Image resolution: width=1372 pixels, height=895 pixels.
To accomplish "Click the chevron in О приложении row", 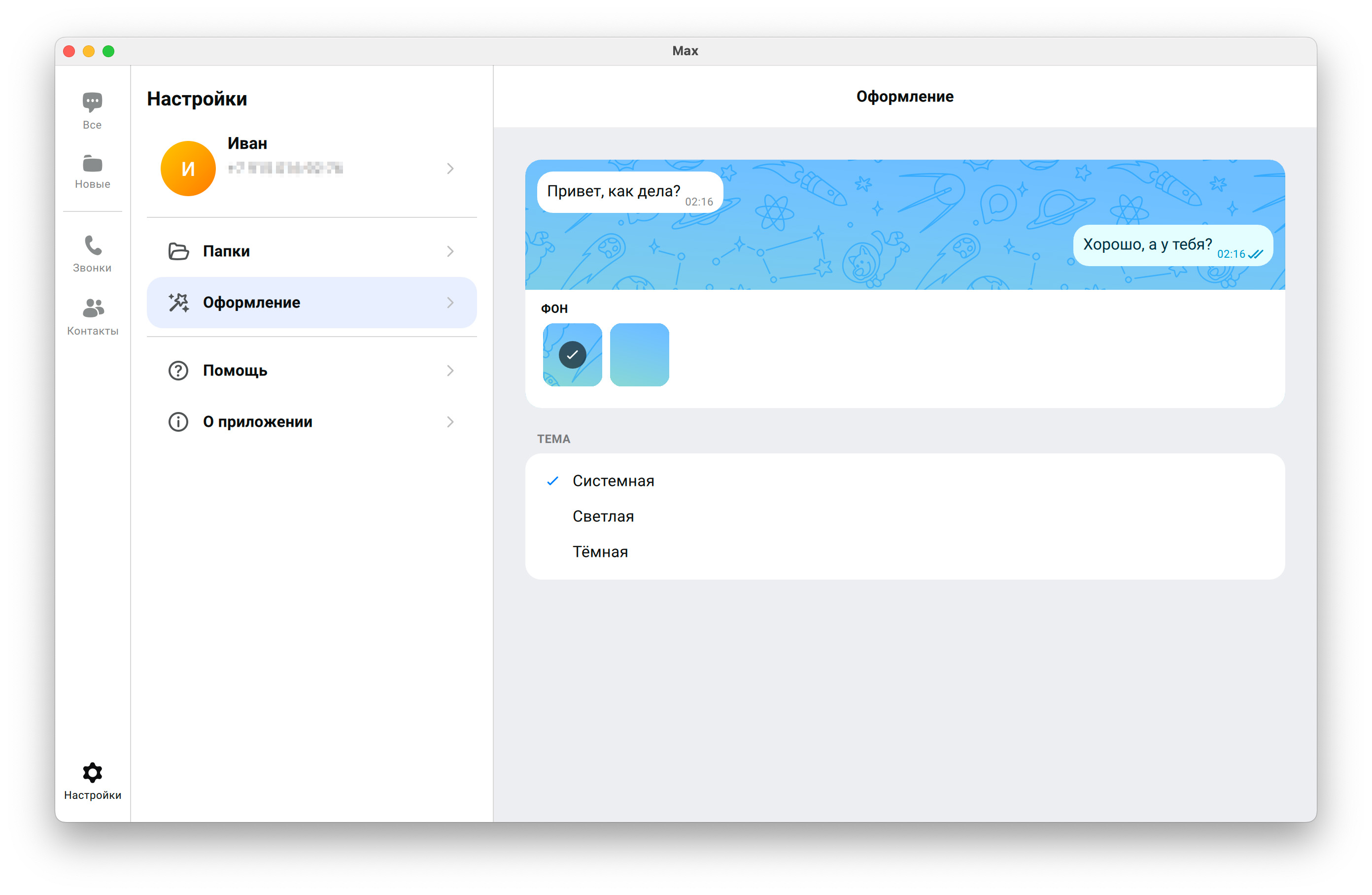I will click(x=450, y=422).
